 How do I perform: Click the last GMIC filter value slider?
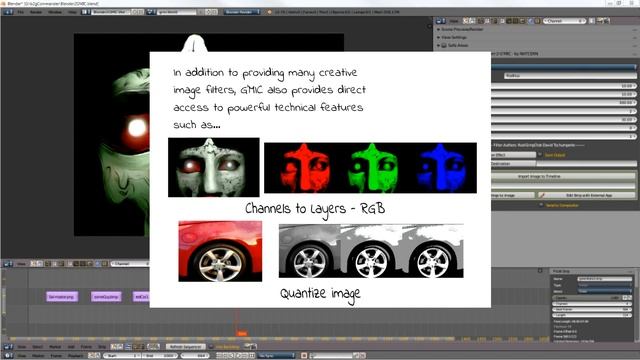pos(564,136)
